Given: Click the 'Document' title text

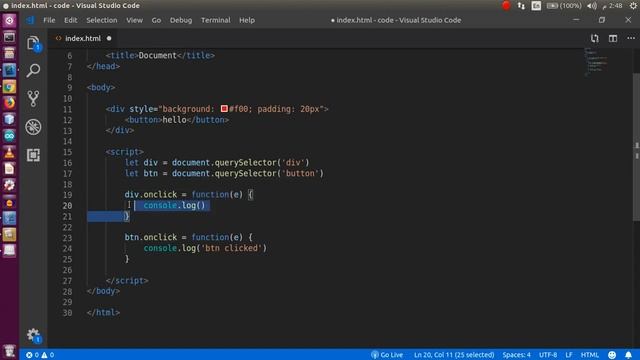Looking at the screenshot, I should (158, 56).
